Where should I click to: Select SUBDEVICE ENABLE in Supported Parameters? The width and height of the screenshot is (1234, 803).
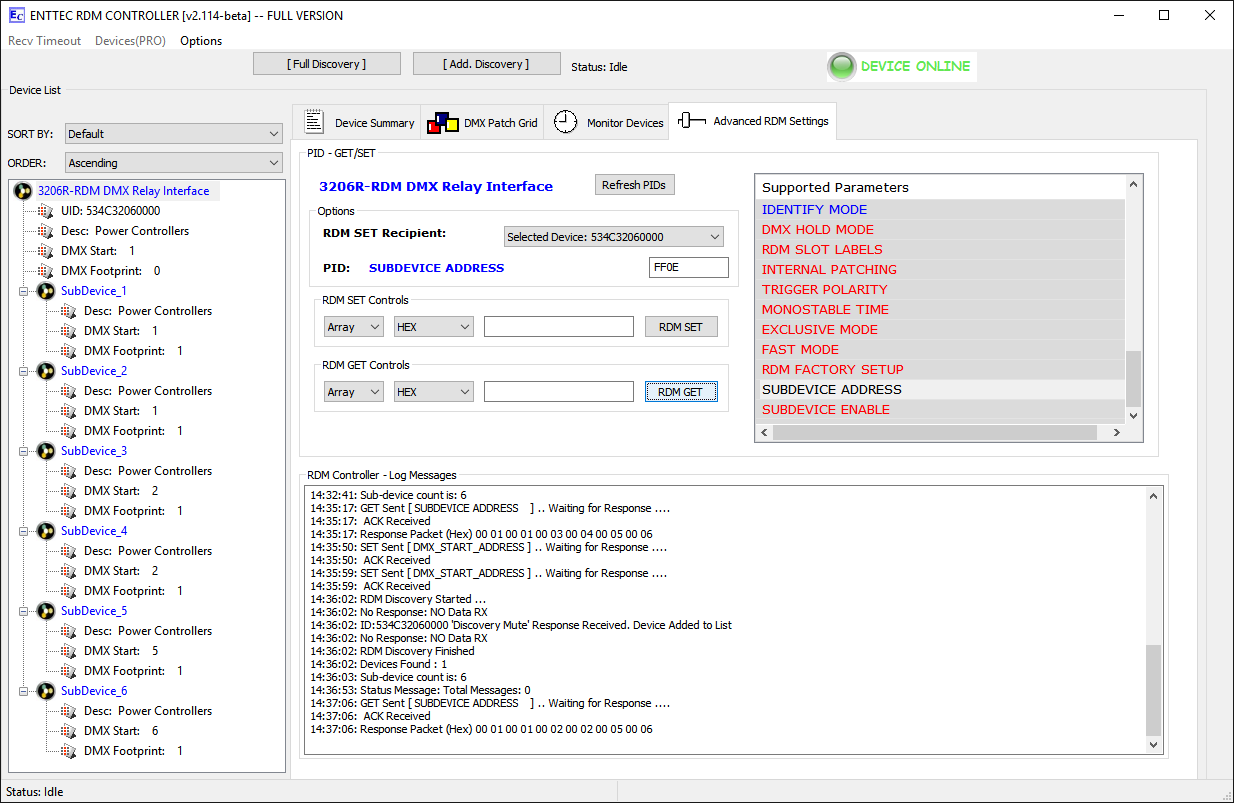pyautogui.click(x=825, y=410)
